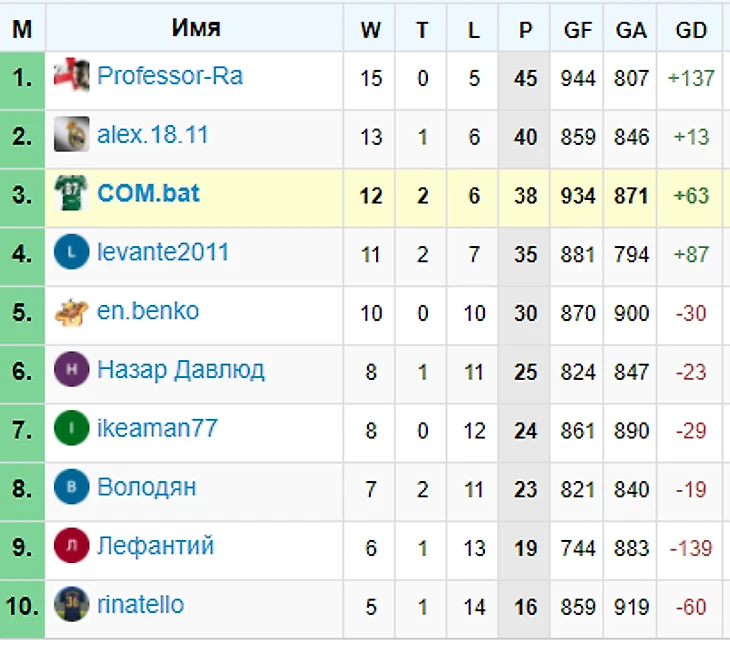
Task: Click the W wins column header
Action: click(x=371, y=30)
